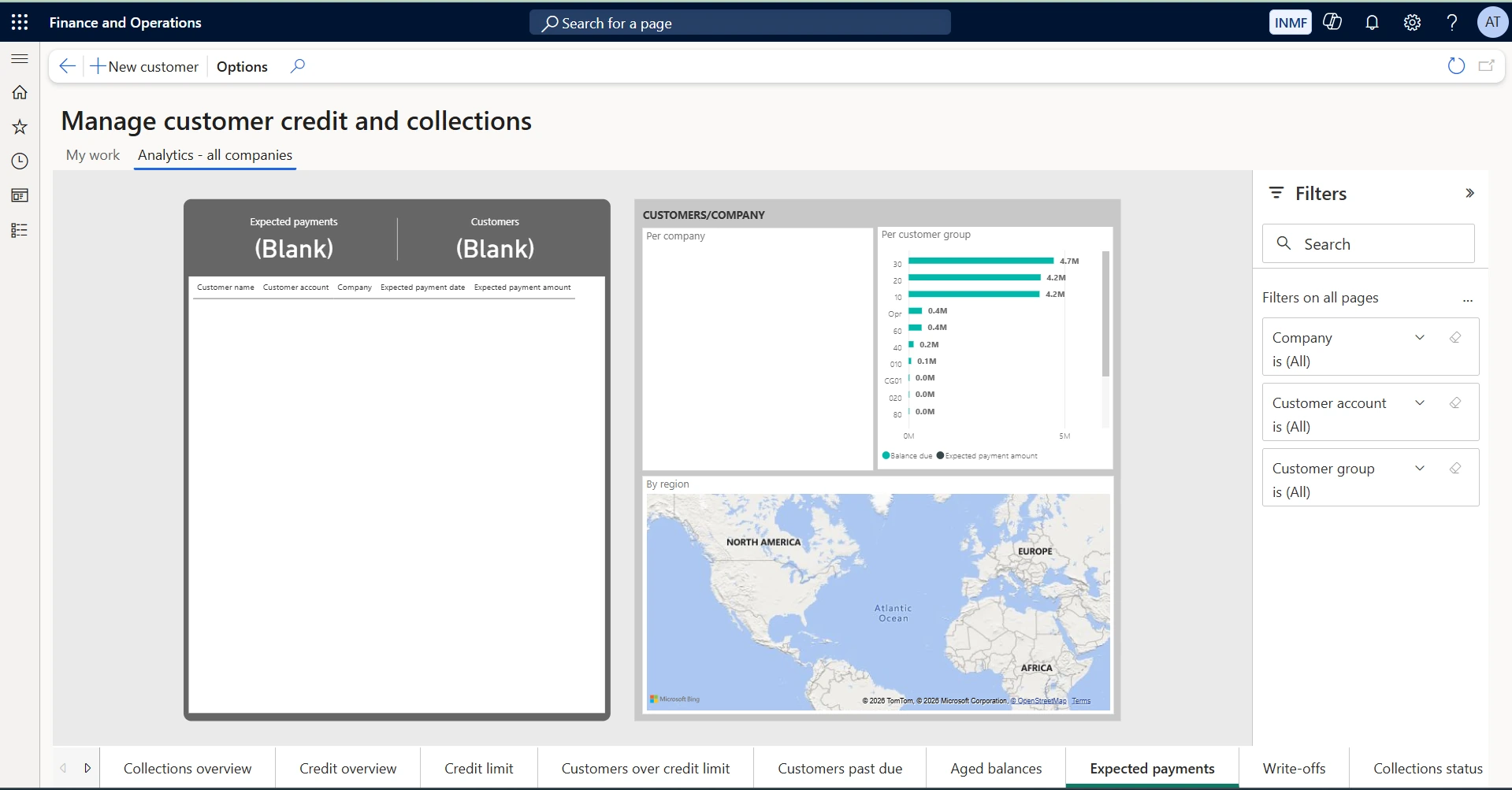This screenshot has width=1512, height=790.
Task: Open the AT user account avatar
Action: point(1492,22)
